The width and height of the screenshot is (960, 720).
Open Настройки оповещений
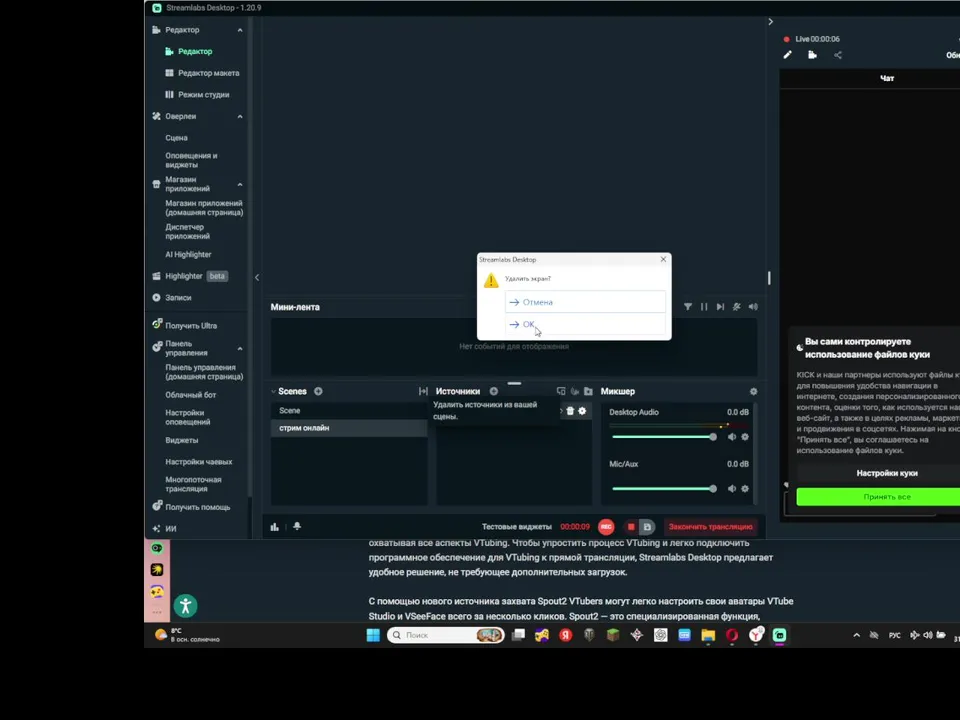187,417
